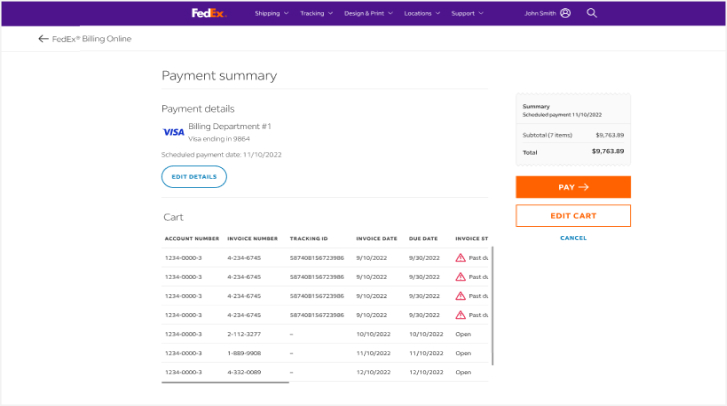Open the Support menu

point(467,14)
